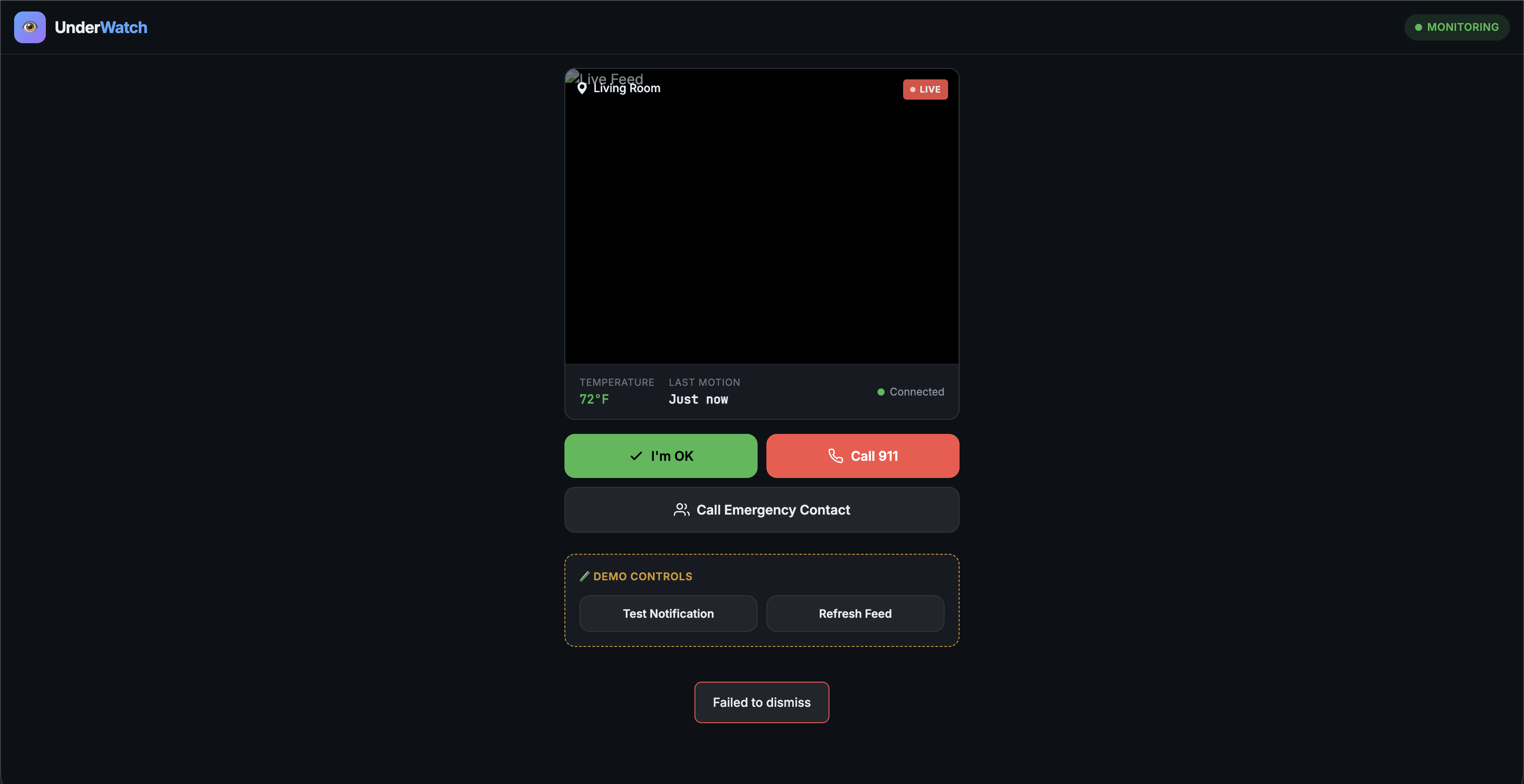Click the Living Room location label
The image size is (1524, 784).
[627, 89]
